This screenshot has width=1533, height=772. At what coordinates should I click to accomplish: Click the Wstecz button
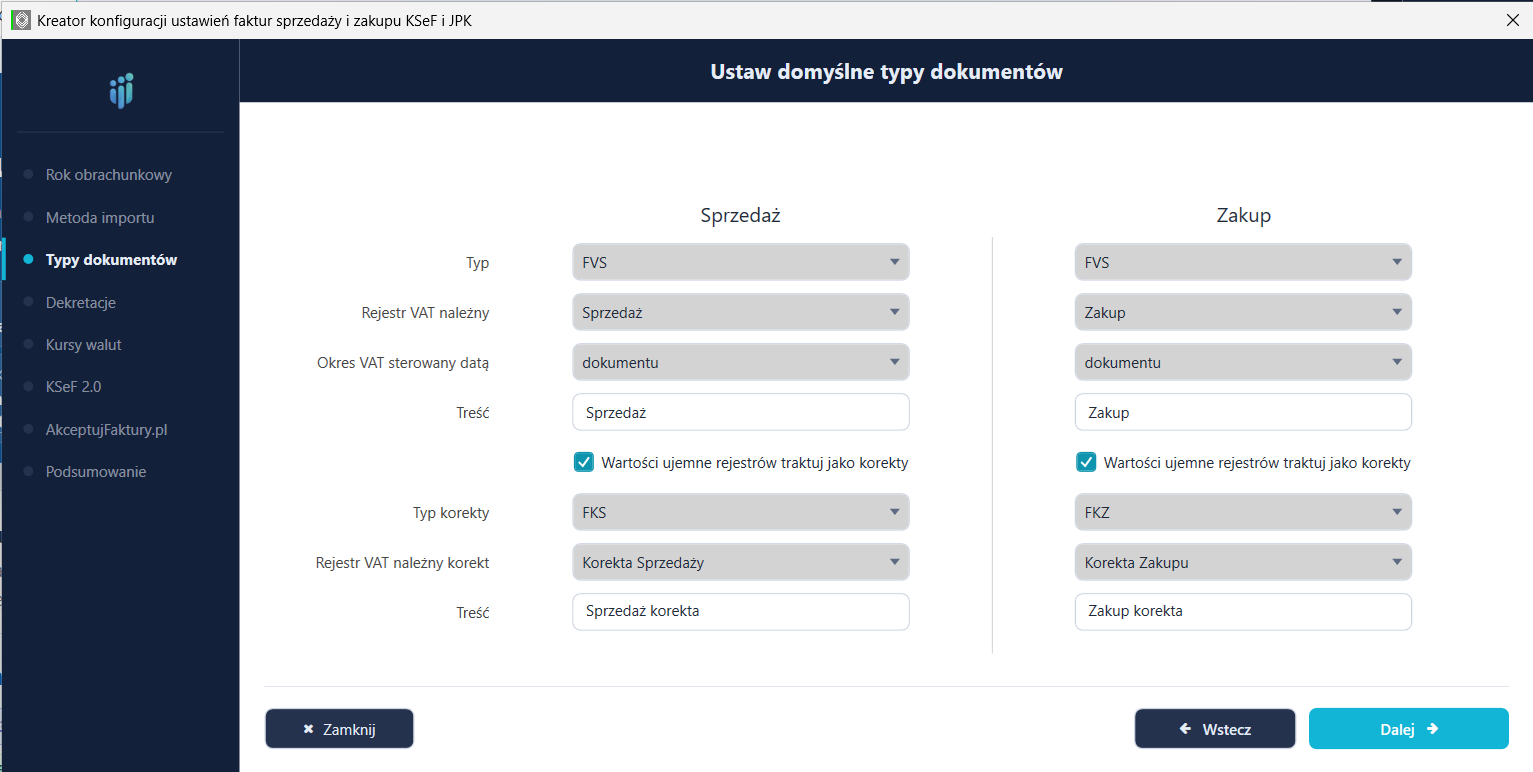tap(1215, 729)
